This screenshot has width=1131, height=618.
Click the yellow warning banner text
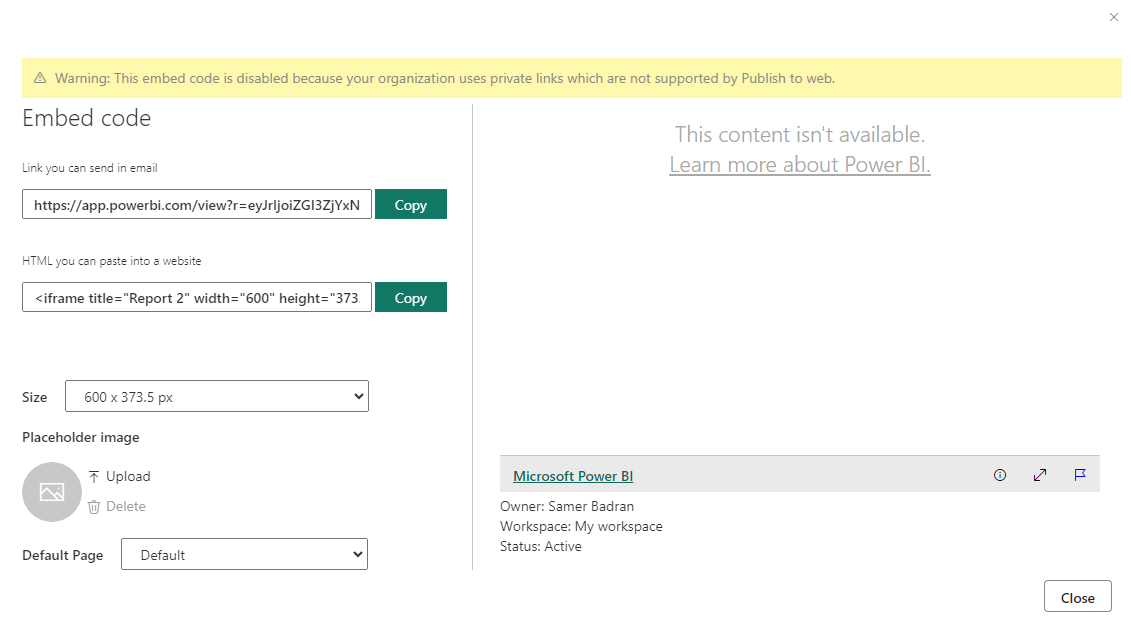pyautogui.click(x=445, y=78)
